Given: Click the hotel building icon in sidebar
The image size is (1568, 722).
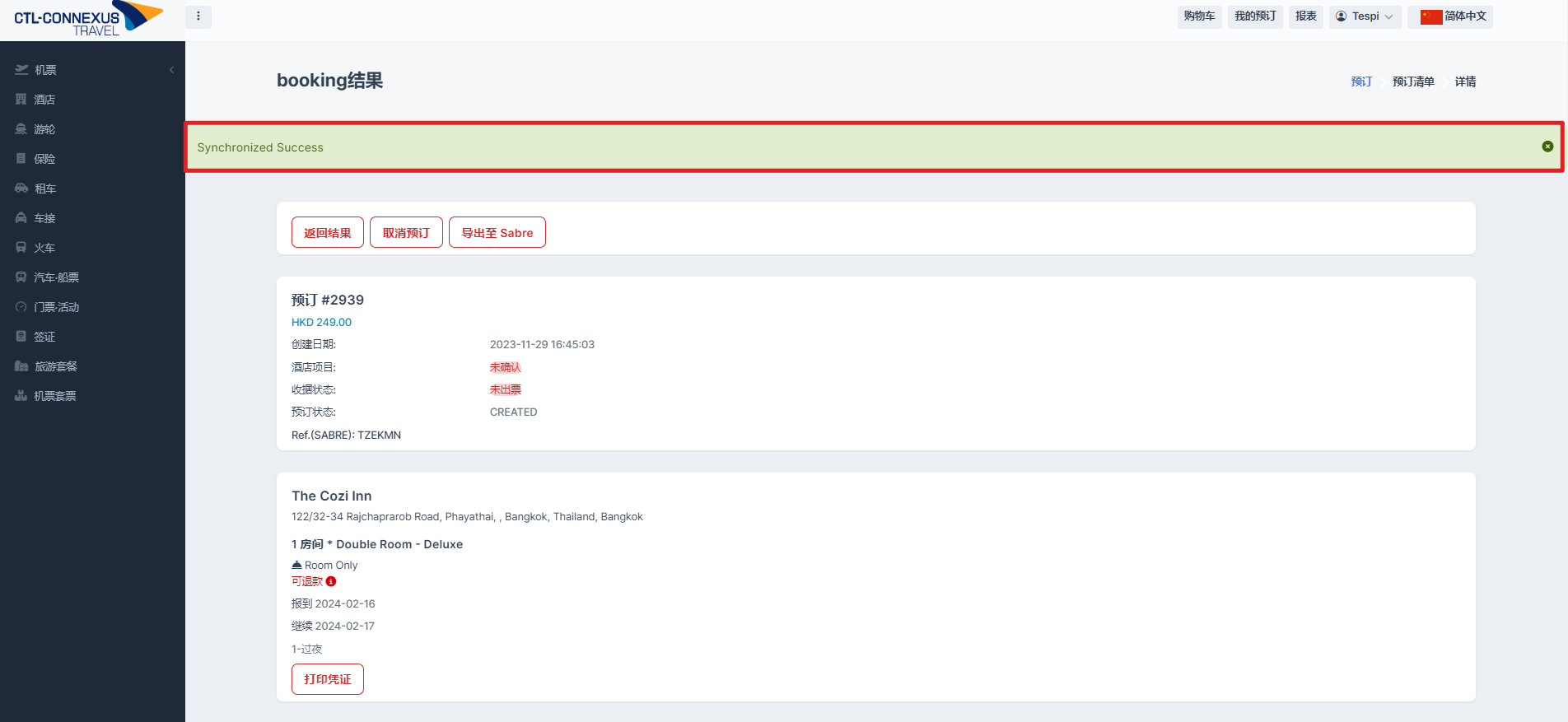Looking at the screenshot, I should point(21,100).
